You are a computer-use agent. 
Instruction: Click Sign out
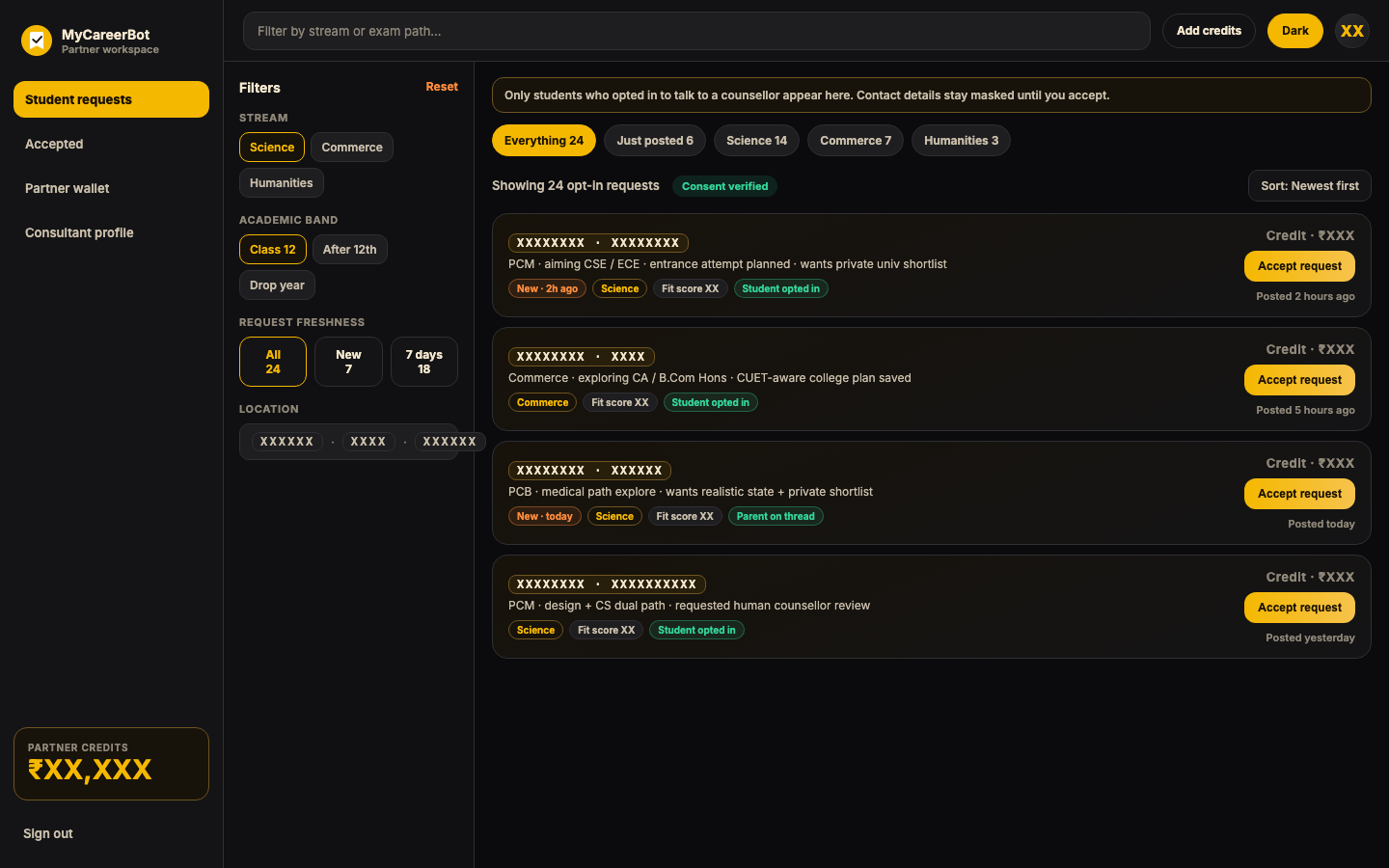(x=48, y=833)
